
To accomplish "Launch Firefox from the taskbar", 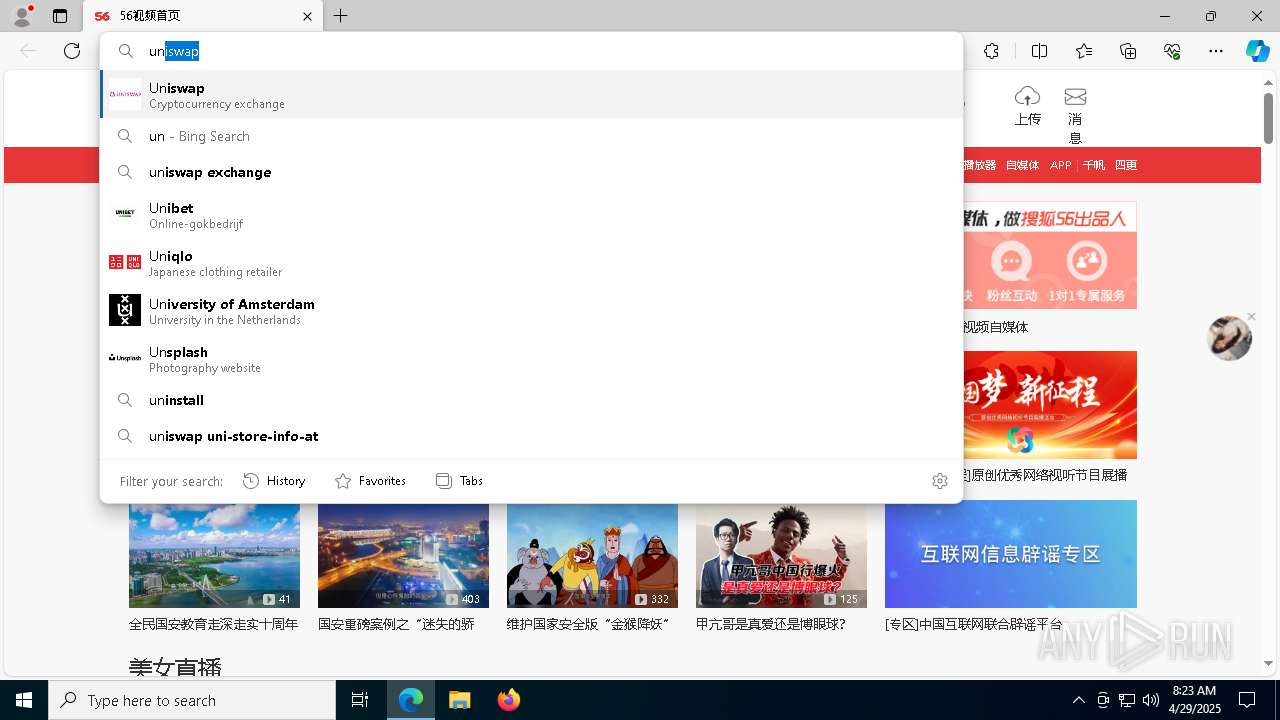I will [x=509, y=700].
